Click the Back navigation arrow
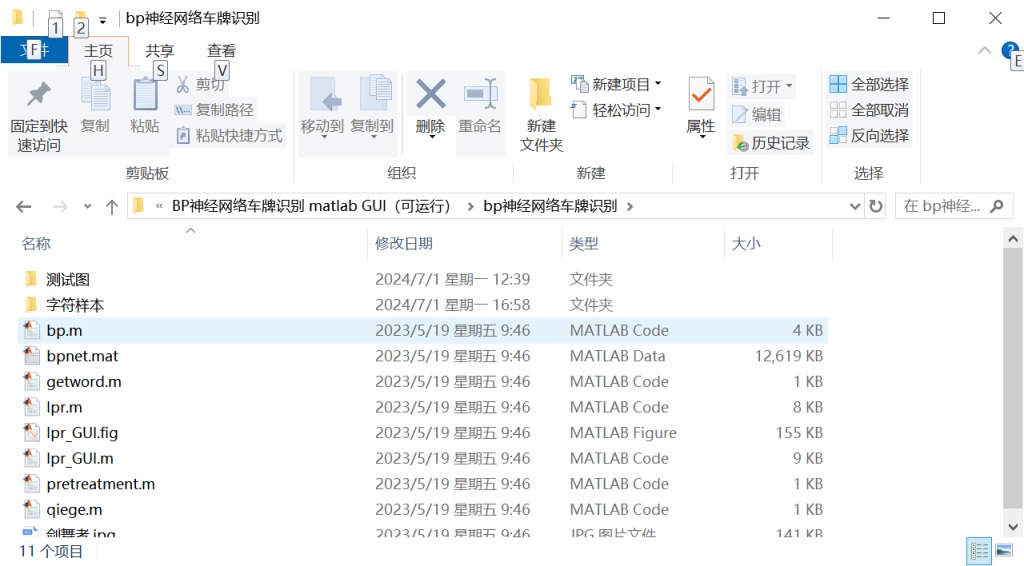Viewport: 1024px width, 566px height. (24, 207)
